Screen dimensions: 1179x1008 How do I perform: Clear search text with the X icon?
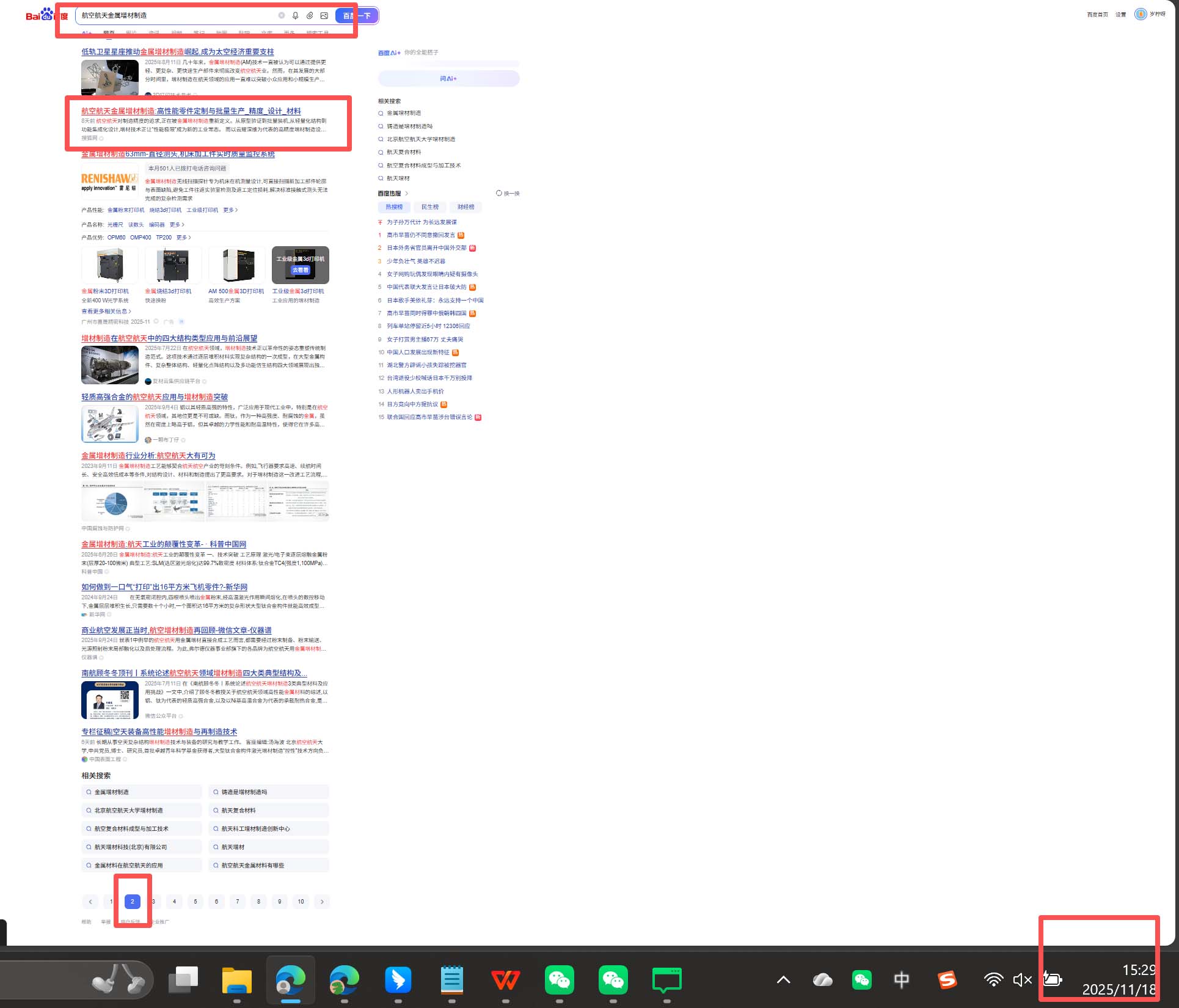click(x=282, y=16)
